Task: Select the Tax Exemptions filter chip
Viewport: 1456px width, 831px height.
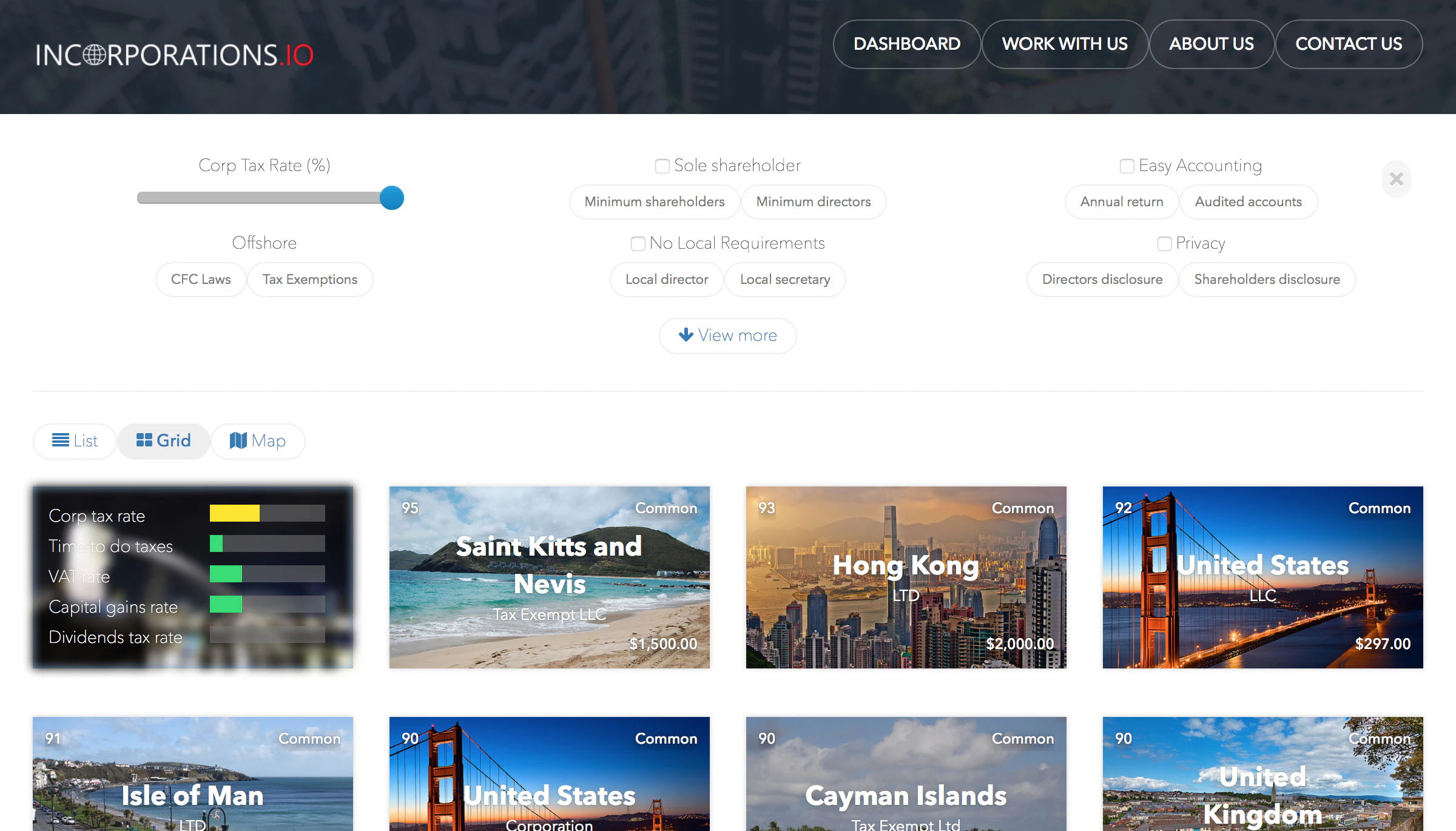Action: click(309, 280)
